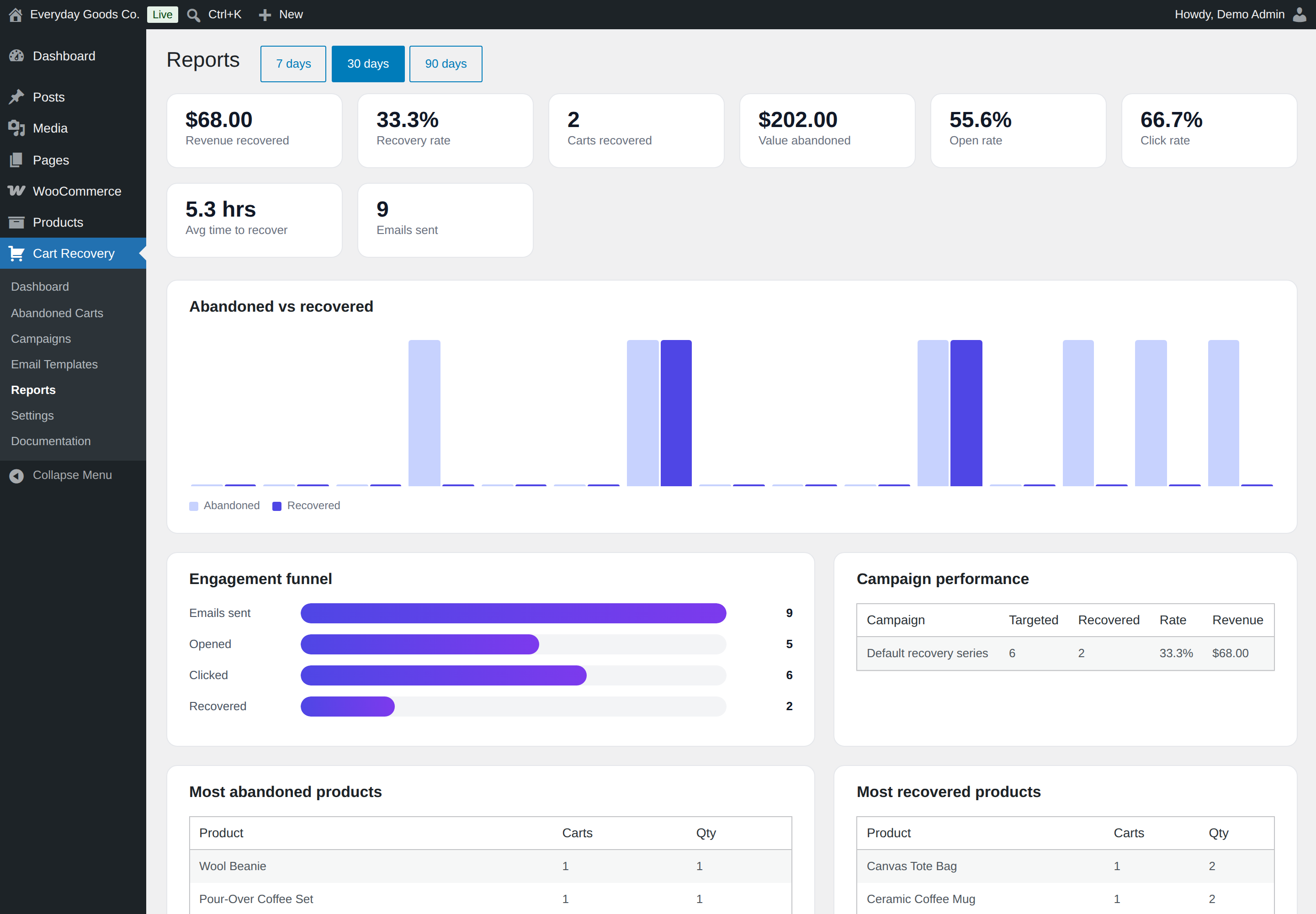Click the Everyday Goods Co. site link

click(x=85, y=14)
